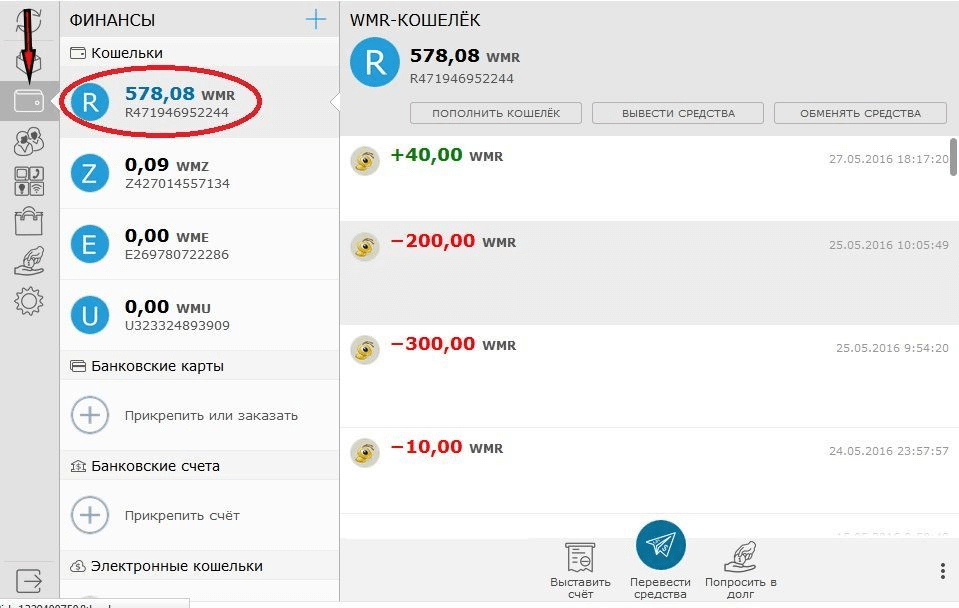This screenshot has width=959, height=608.
Task: Click the Прикрепить или заказать link text
Action: tap(211, 415)
